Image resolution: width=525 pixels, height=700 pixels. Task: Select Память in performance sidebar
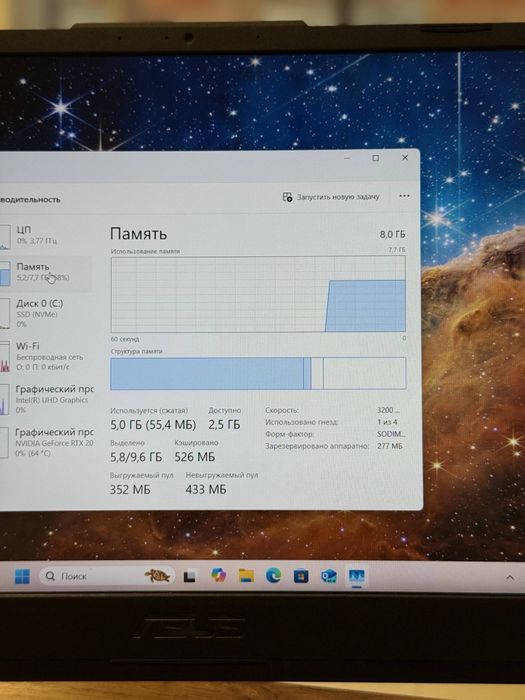pyautogui.click(x=46, y=272)
